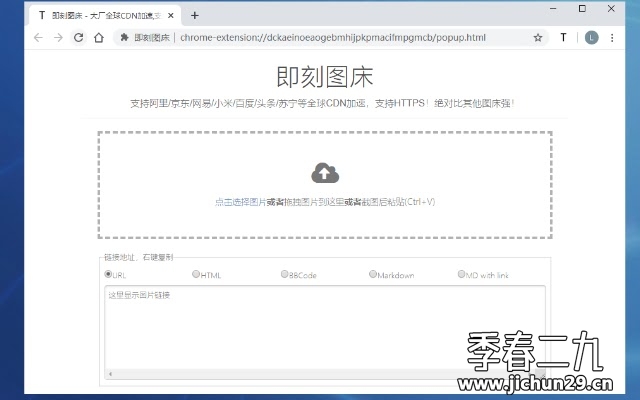Screen dimensions: 640x400
Task: Select the Markdown link format radio
Action: tap(373, 274)
